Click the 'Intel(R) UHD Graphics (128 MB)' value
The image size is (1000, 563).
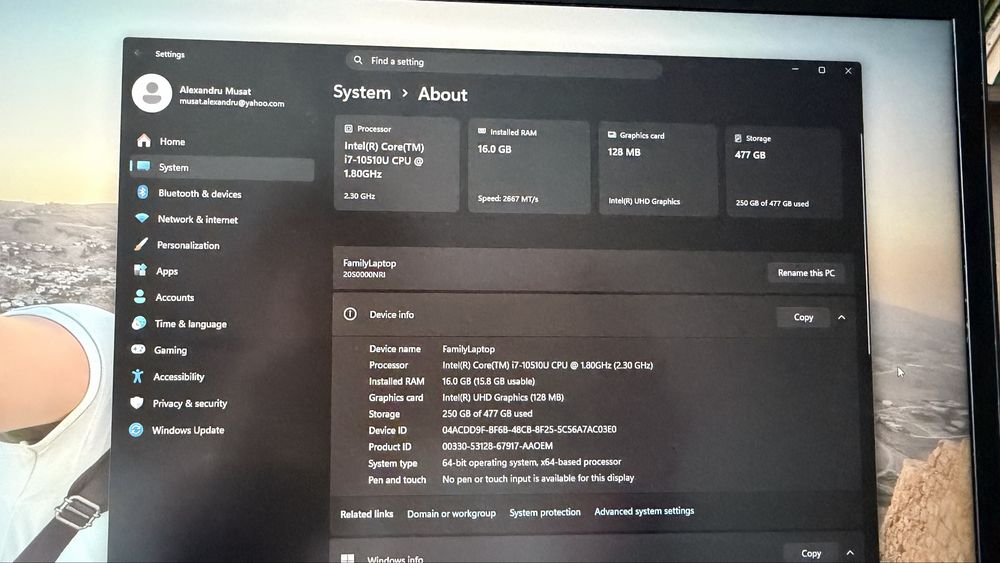point(503,397)
